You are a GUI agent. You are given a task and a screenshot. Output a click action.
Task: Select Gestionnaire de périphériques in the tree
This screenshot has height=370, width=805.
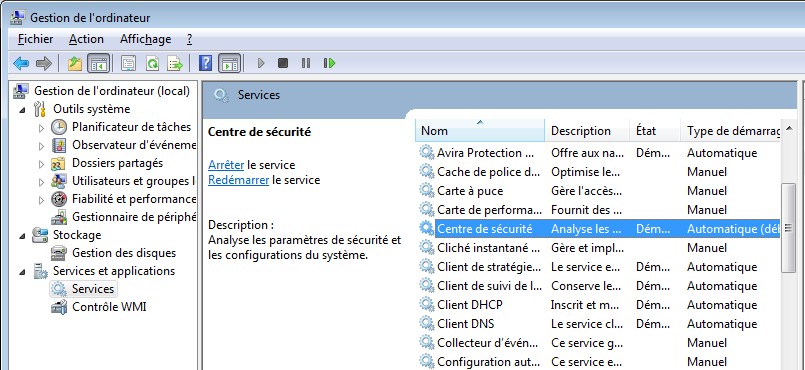point(134,217)
